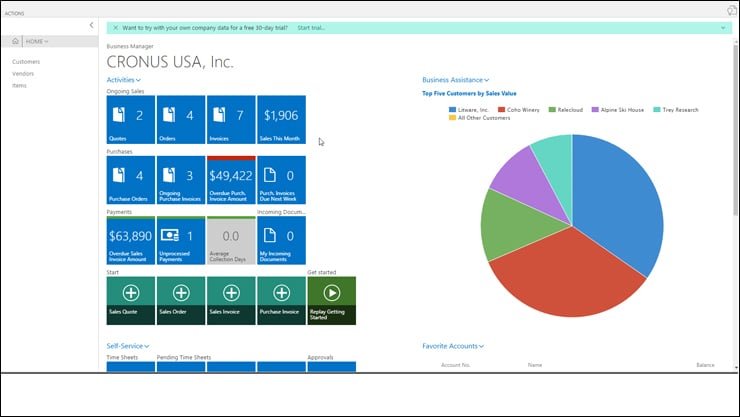Collapse the navigation pane arrow
The height and width of the screenshot is (417, 740).
91,25
